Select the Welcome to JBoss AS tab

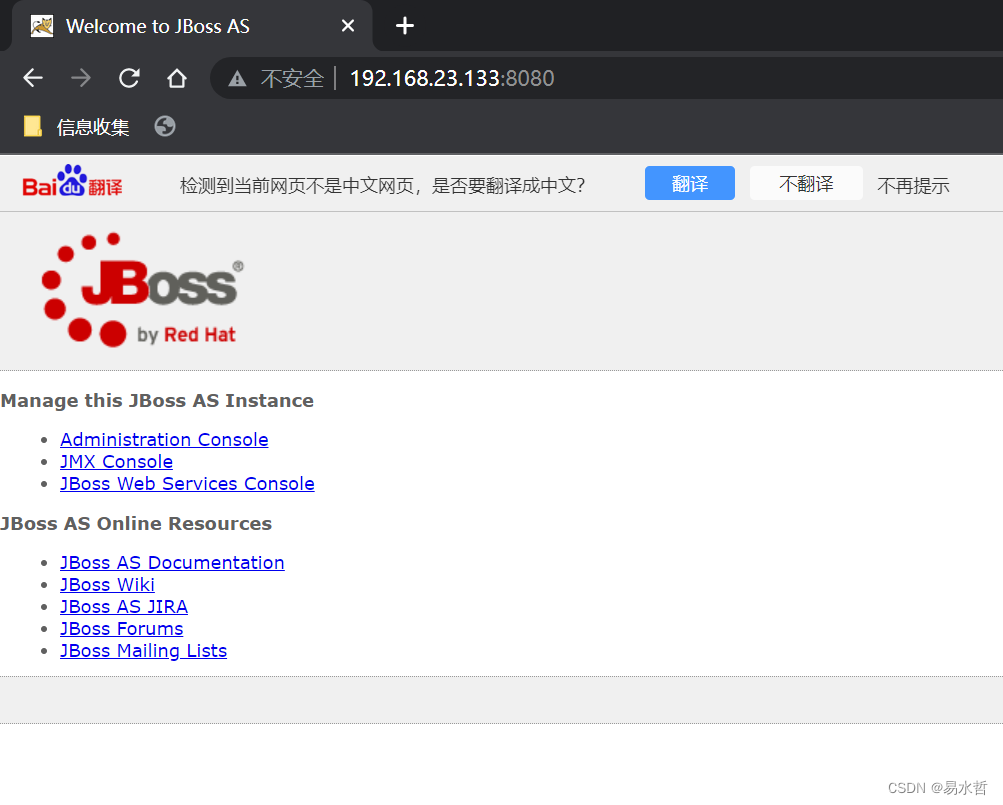click(x=192, y=26)
